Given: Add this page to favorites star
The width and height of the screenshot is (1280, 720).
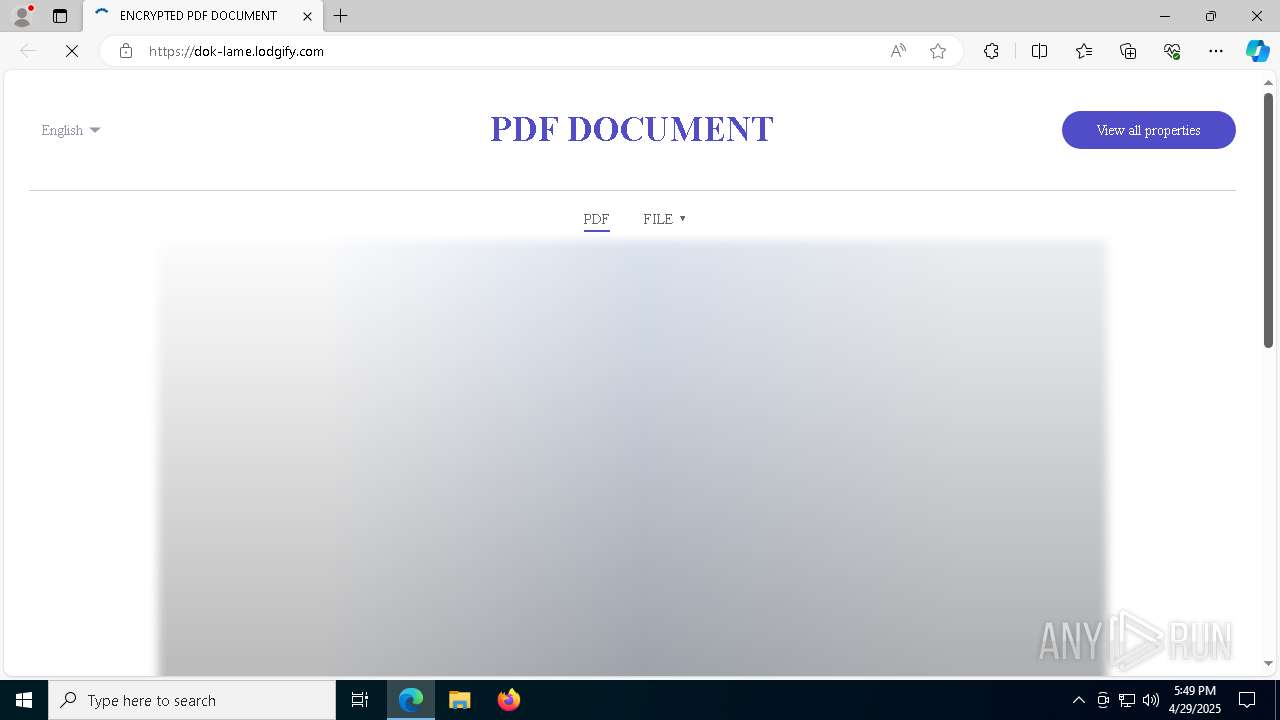Looking at the screenshot, I should point(938,51).
